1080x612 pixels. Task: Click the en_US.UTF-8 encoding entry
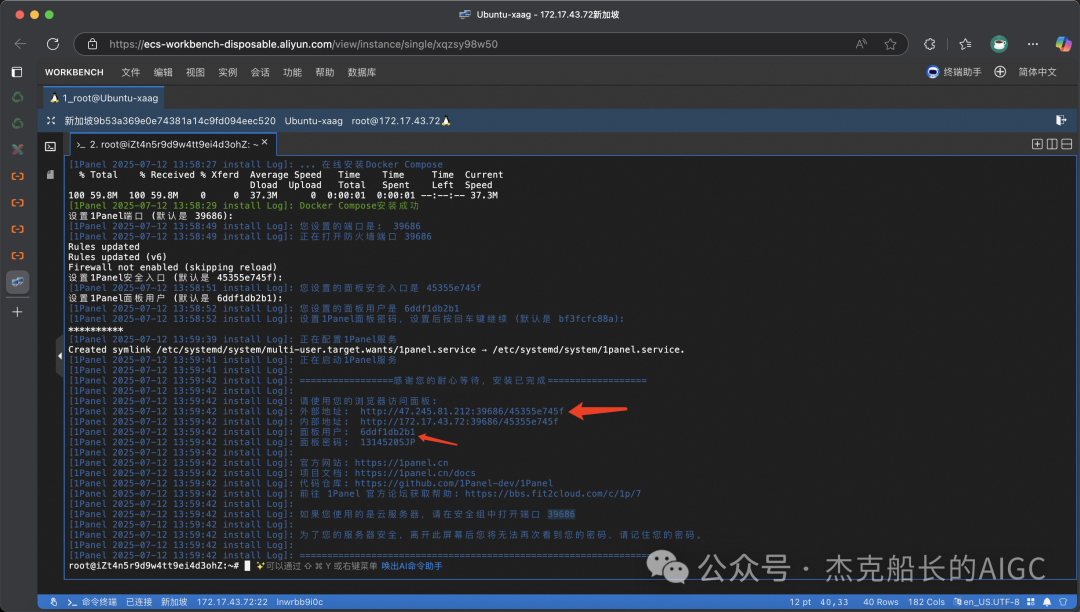[x=986, y=602]
